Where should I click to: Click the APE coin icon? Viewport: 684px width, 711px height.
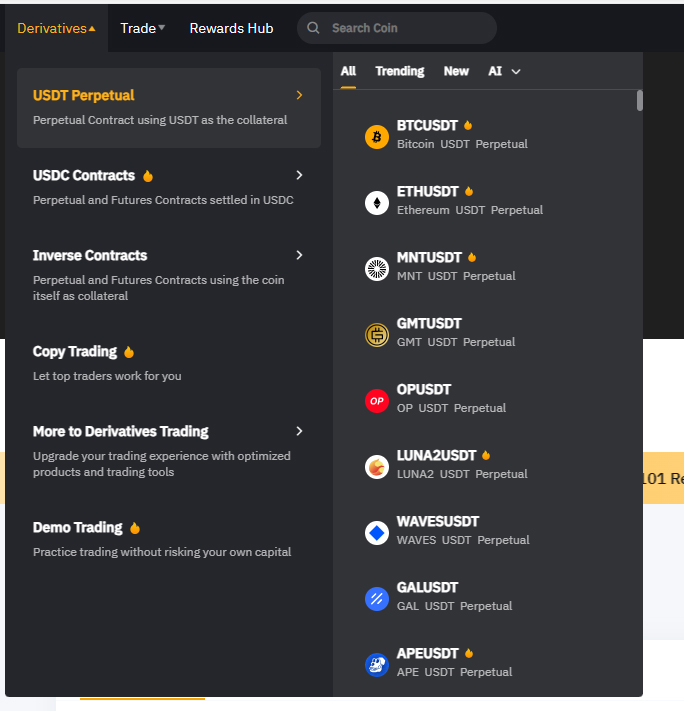[377, 665]
